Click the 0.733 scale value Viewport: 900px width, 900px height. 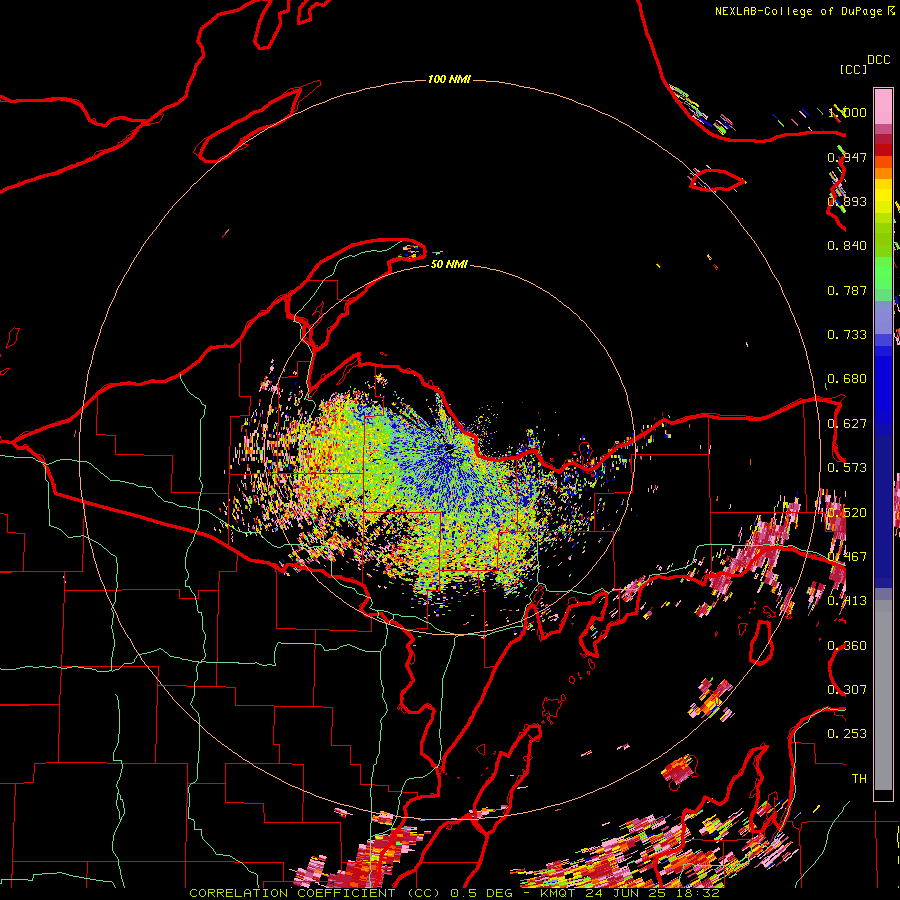tap(847, 335)
